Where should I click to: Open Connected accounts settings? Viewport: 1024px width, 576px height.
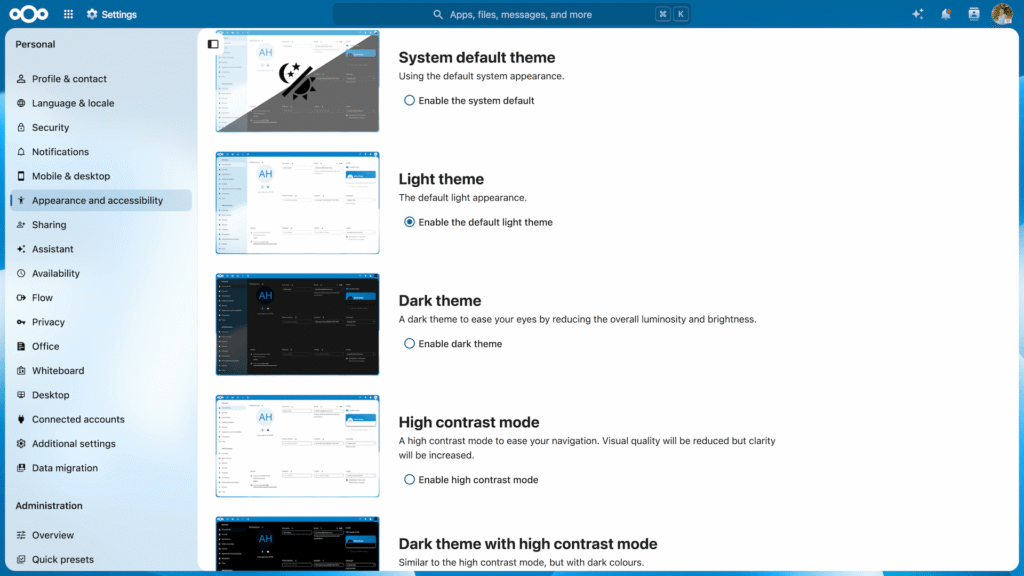[x=101, y=419]
